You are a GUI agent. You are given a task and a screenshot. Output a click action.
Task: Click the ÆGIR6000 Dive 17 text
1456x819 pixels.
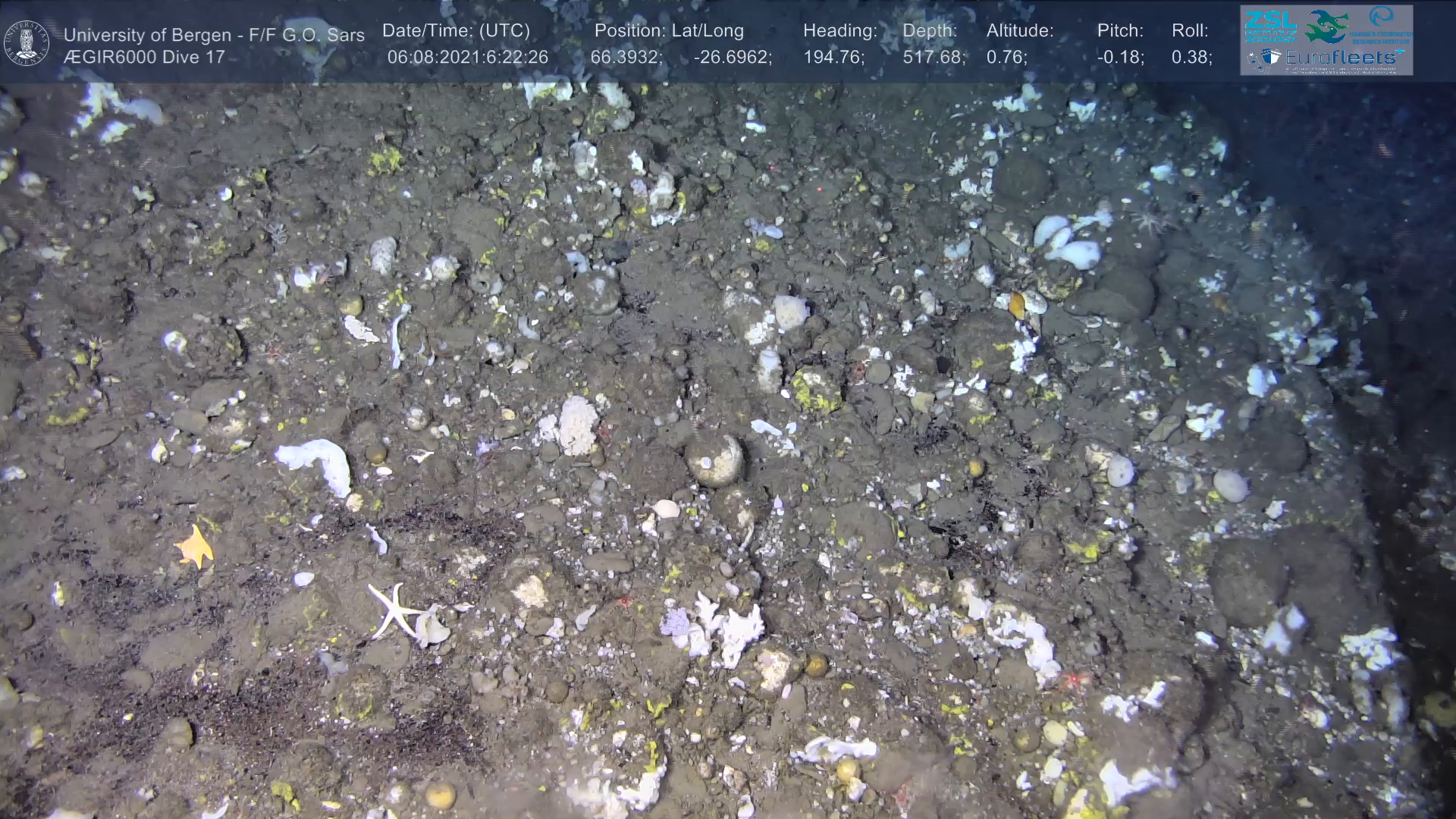pos(144,58)
